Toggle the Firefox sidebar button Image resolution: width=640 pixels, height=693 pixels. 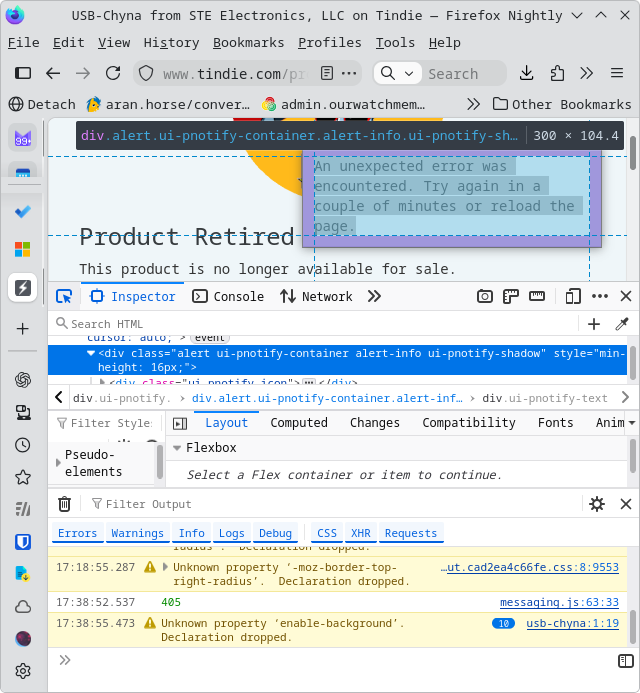(x=23, y=73)
